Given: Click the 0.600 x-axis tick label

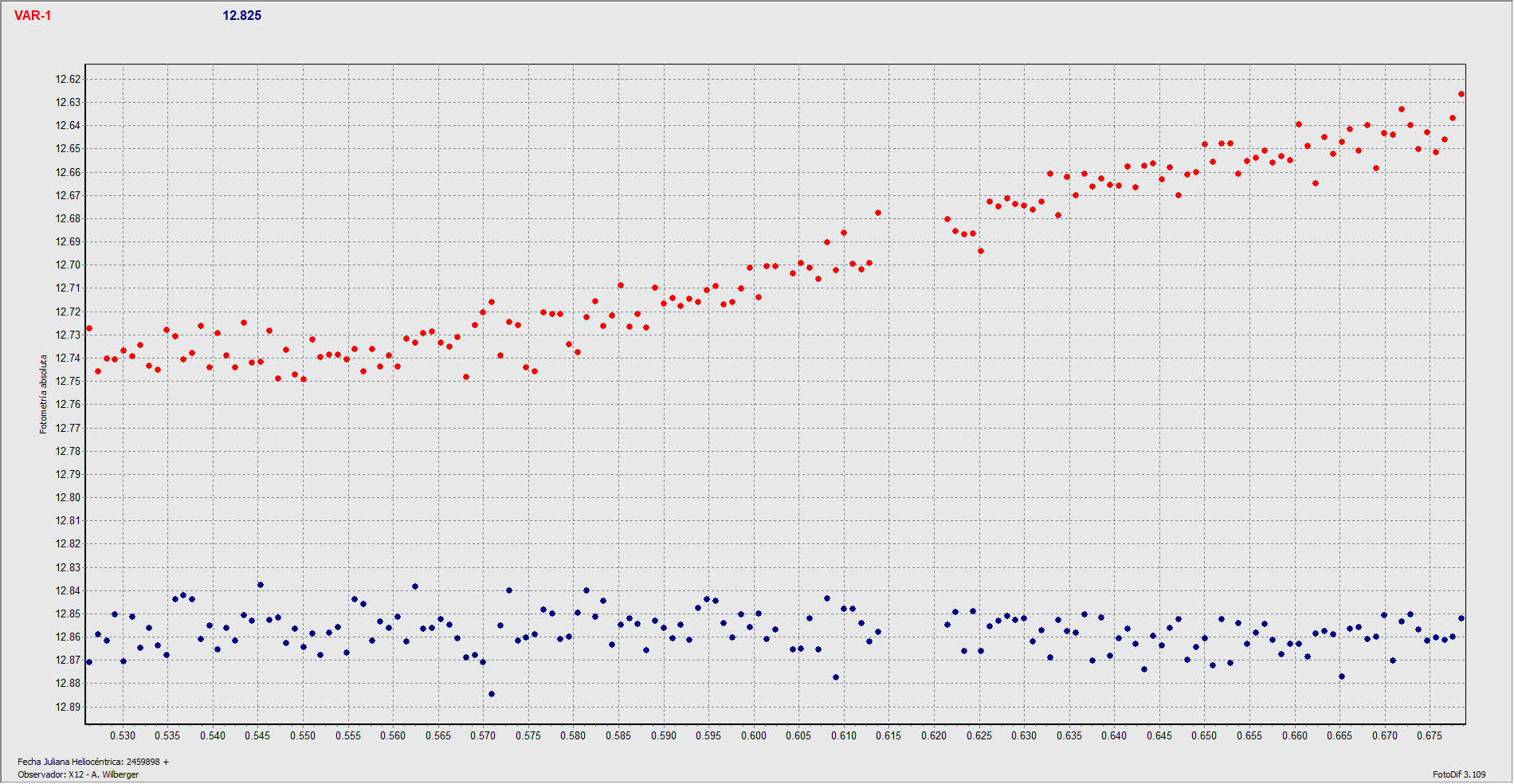Looking at the screenshot, I should [754, 735].
